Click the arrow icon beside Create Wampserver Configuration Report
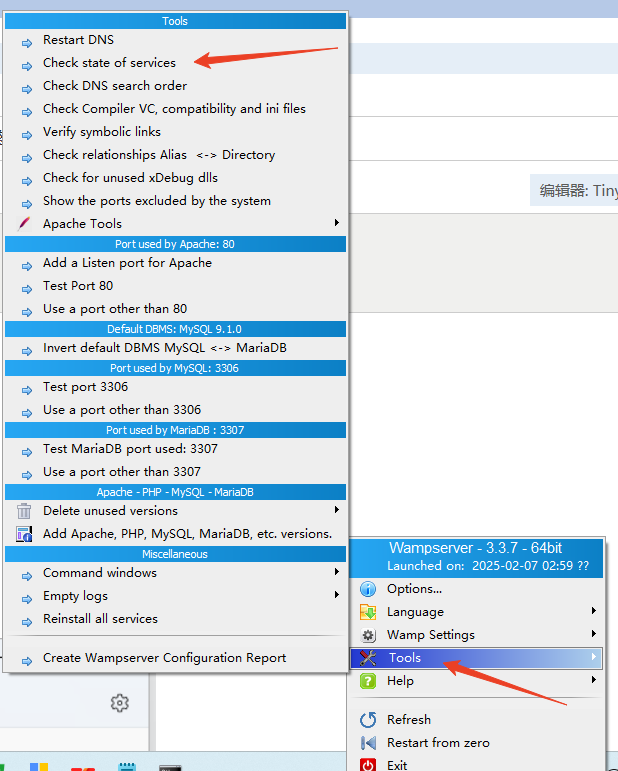 tap(27, 662)
